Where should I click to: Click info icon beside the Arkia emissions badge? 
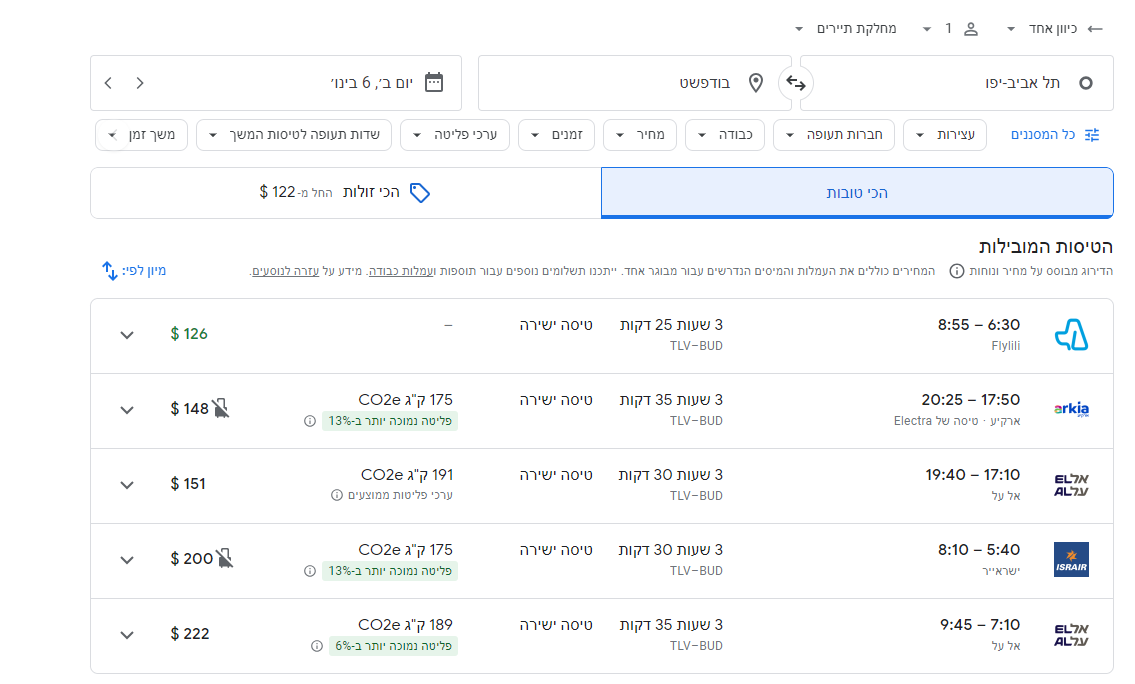point(310,421)
